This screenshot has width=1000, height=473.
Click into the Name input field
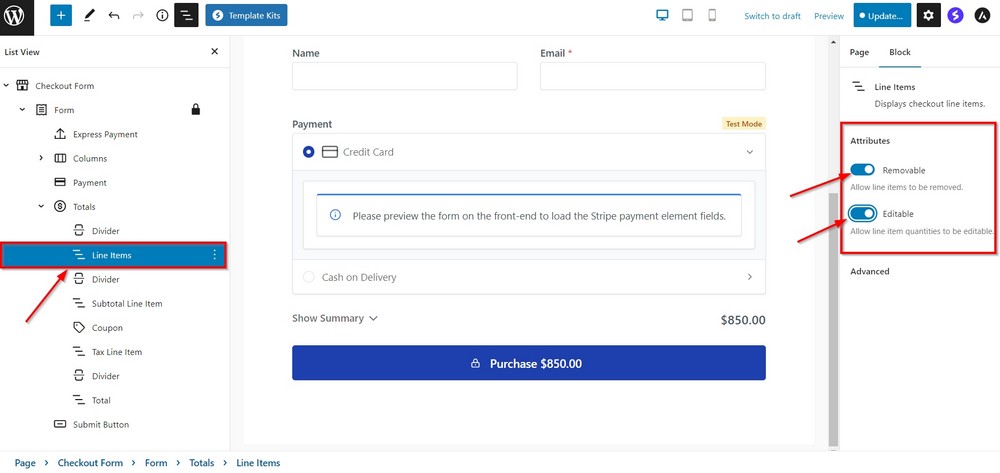(x=404, y=76)
